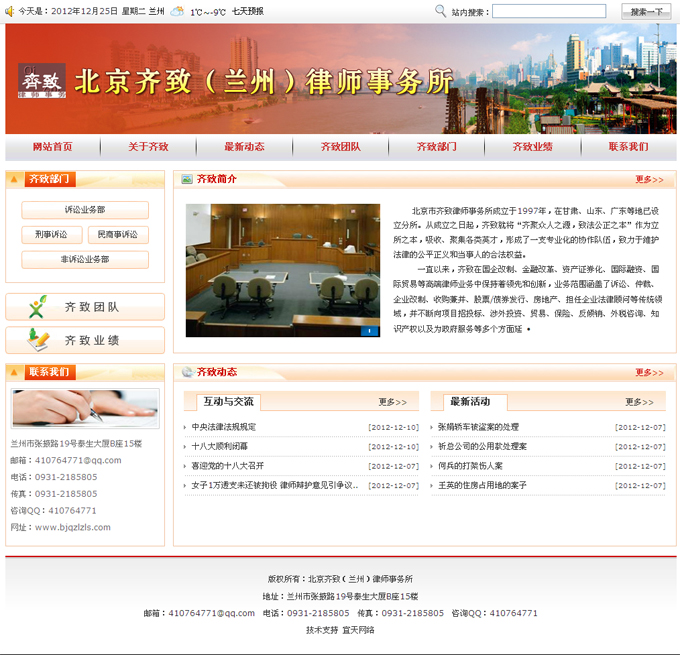Viewport: 680px width, 655px height.
Task: Open 关于齐致 navigation item
Action: (x=148, y=147)
